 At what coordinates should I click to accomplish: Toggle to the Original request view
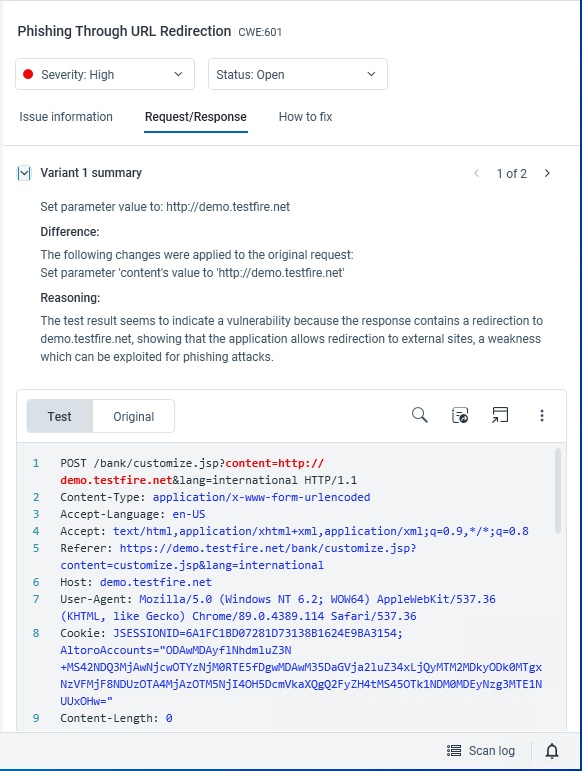[133, 416]
